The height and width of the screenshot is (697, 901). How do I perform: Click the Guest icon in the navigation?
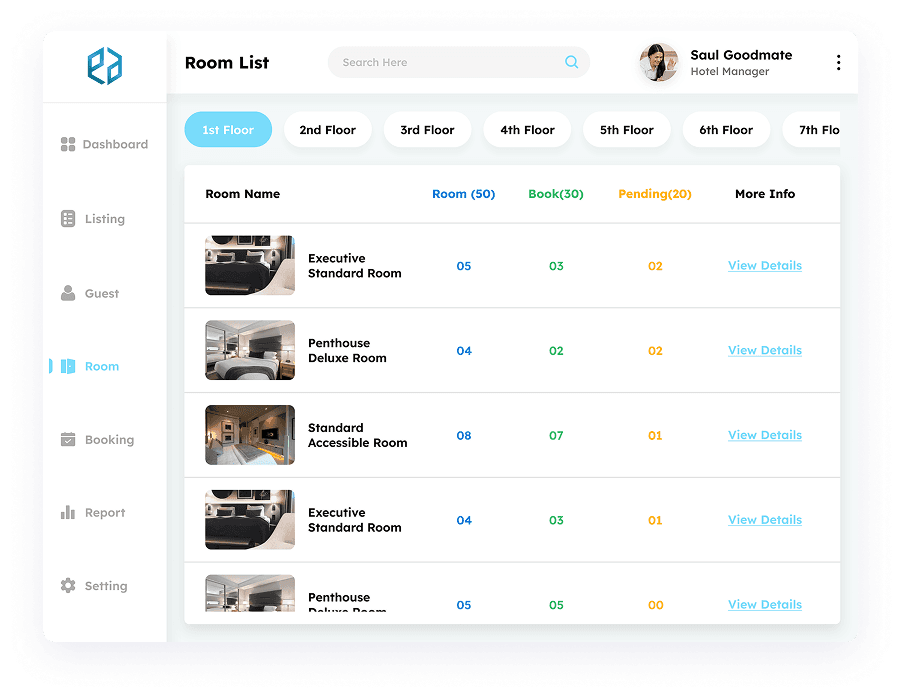(66, 293)
